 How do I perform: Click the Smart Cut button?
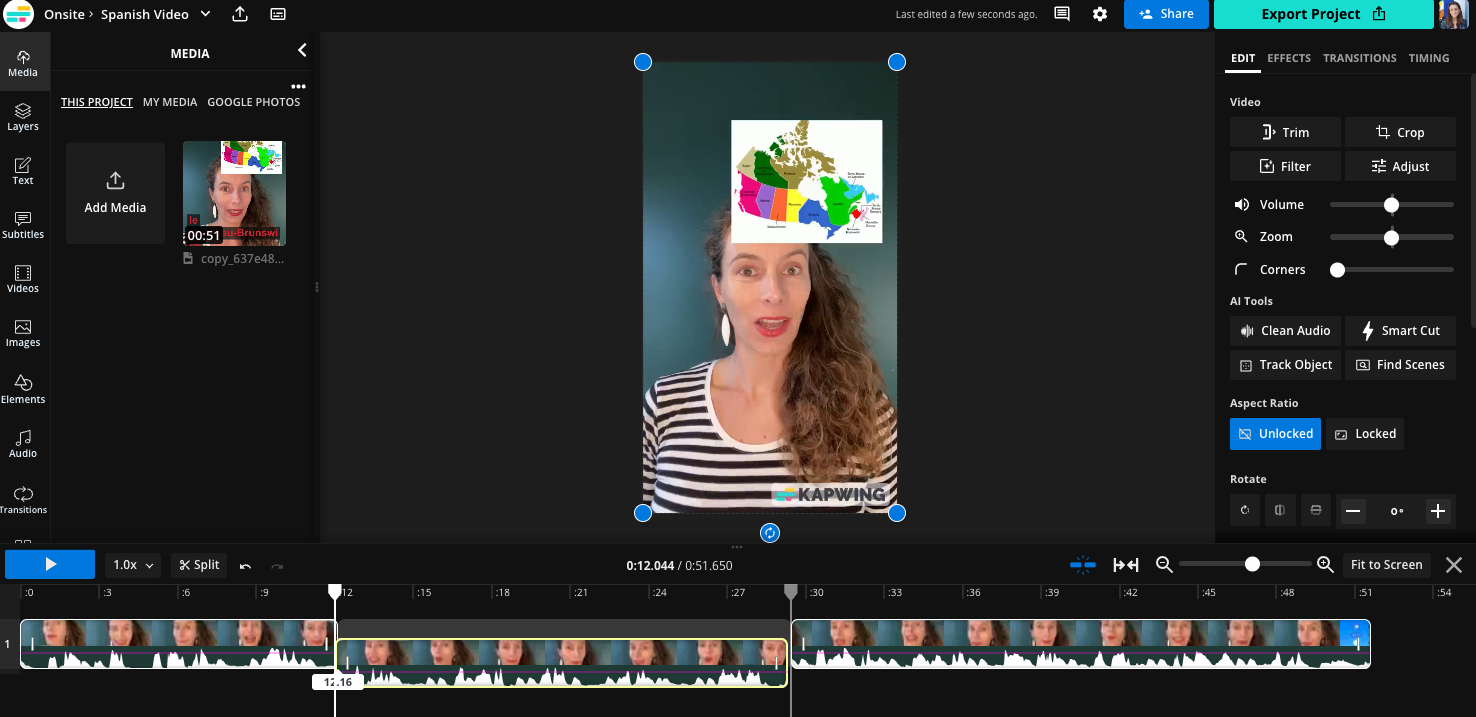[x=1399, y=331]
